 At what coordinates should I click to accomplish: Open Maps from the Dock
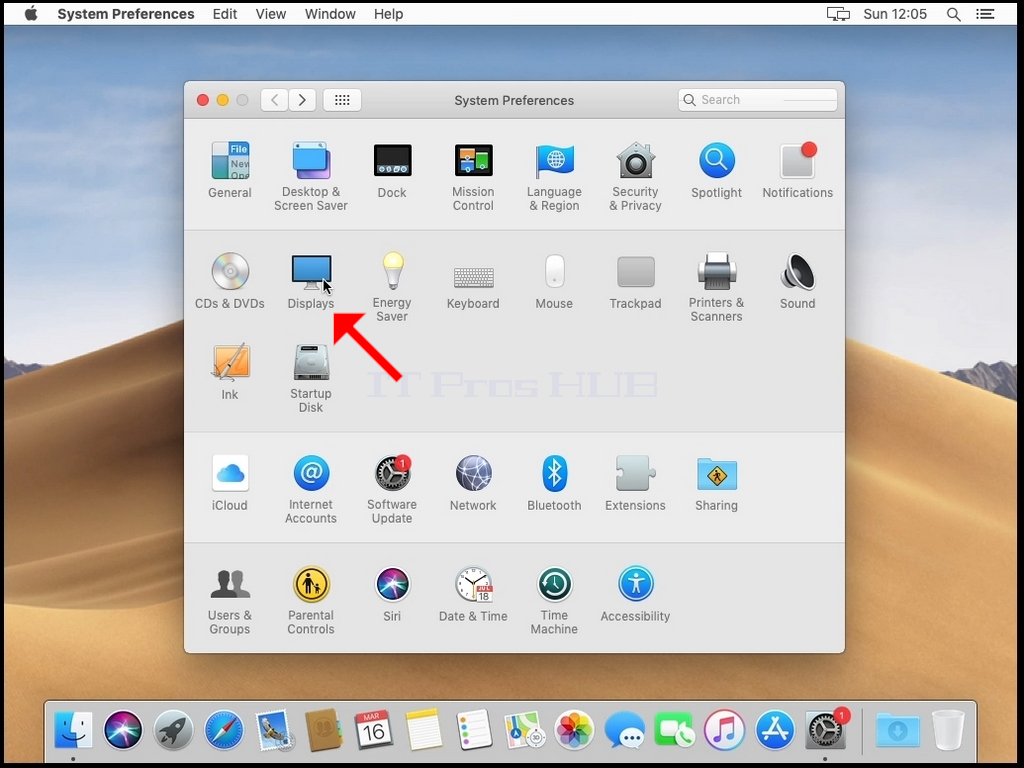pos(524,729)
